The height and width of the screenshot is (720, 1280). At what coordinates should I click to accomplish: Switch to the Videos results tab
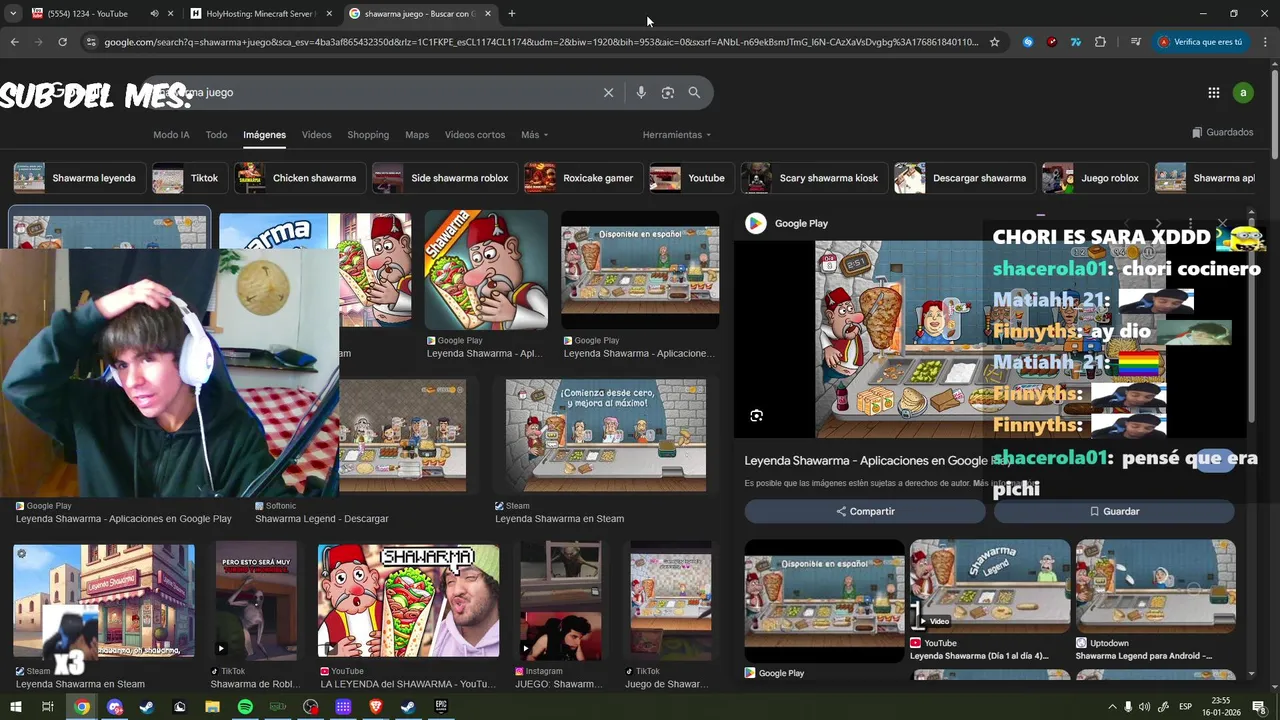point(316,135)
